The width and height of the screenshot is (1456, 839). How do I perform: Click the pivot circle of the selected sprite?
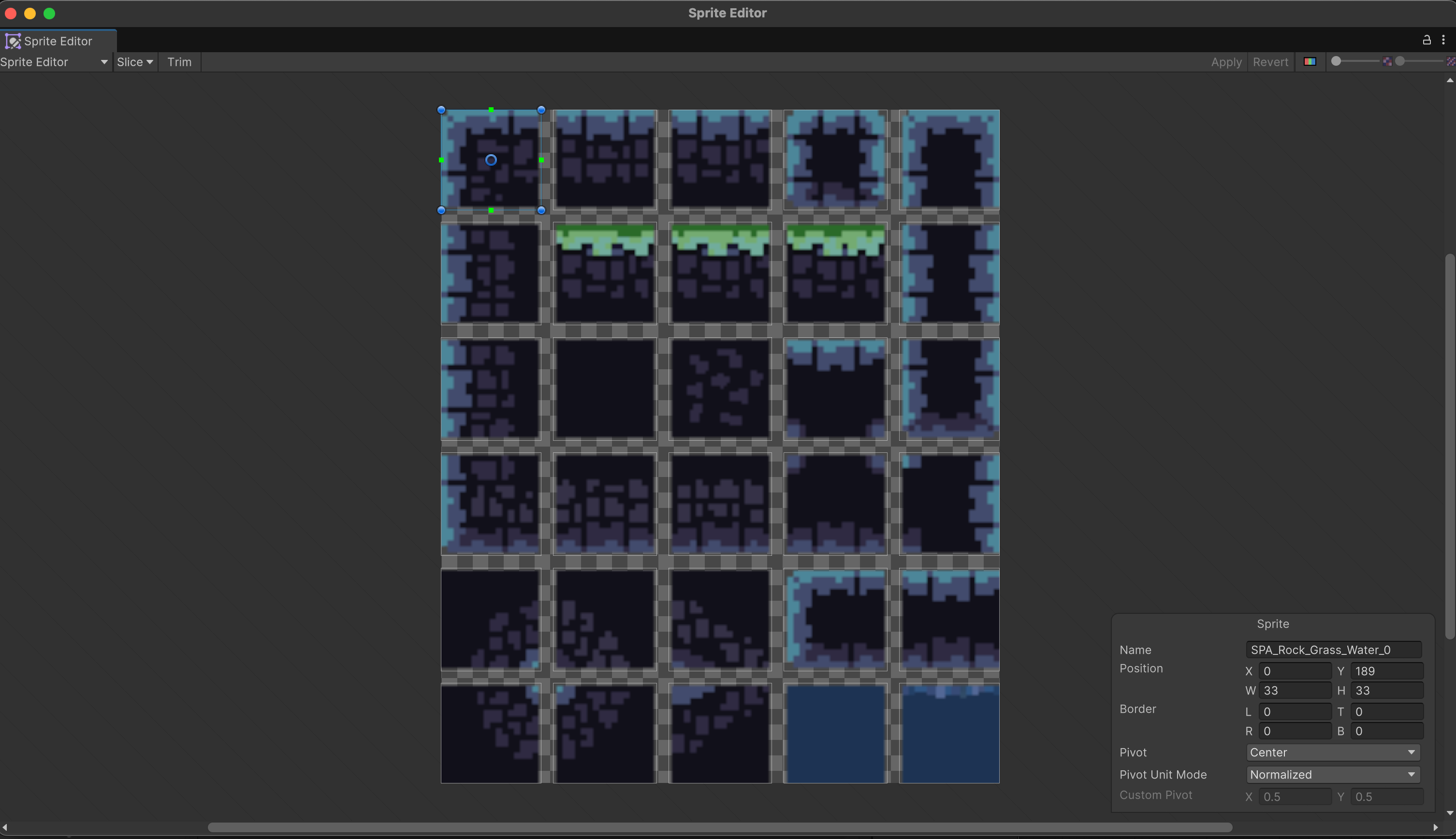tap(490, 159)
